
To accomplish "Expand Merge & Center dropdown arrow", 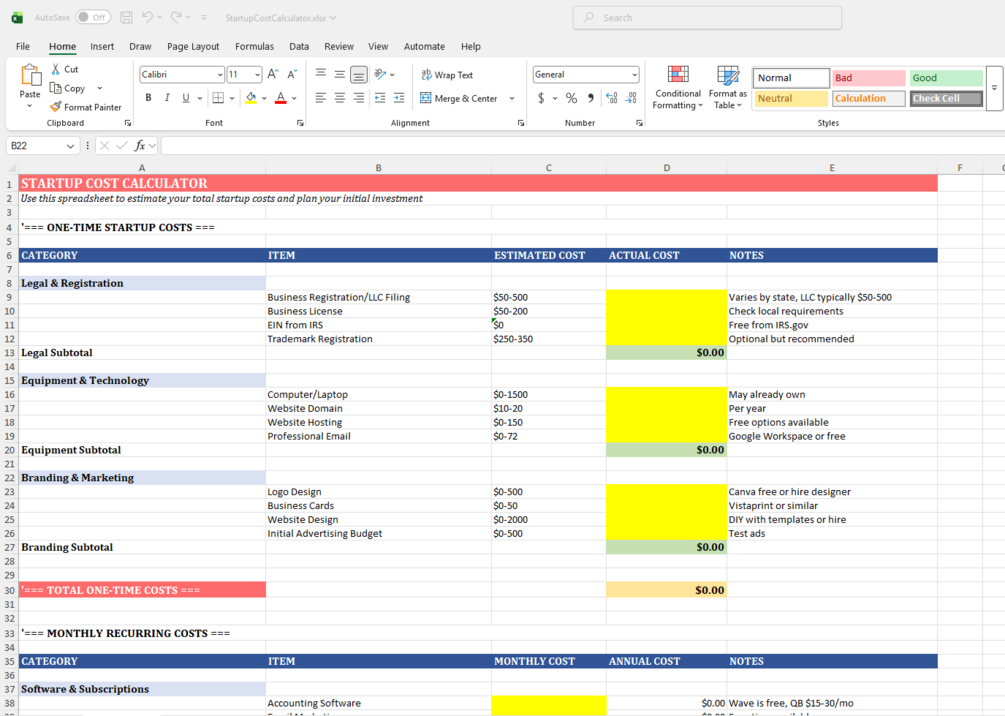I will pos(512,98).
